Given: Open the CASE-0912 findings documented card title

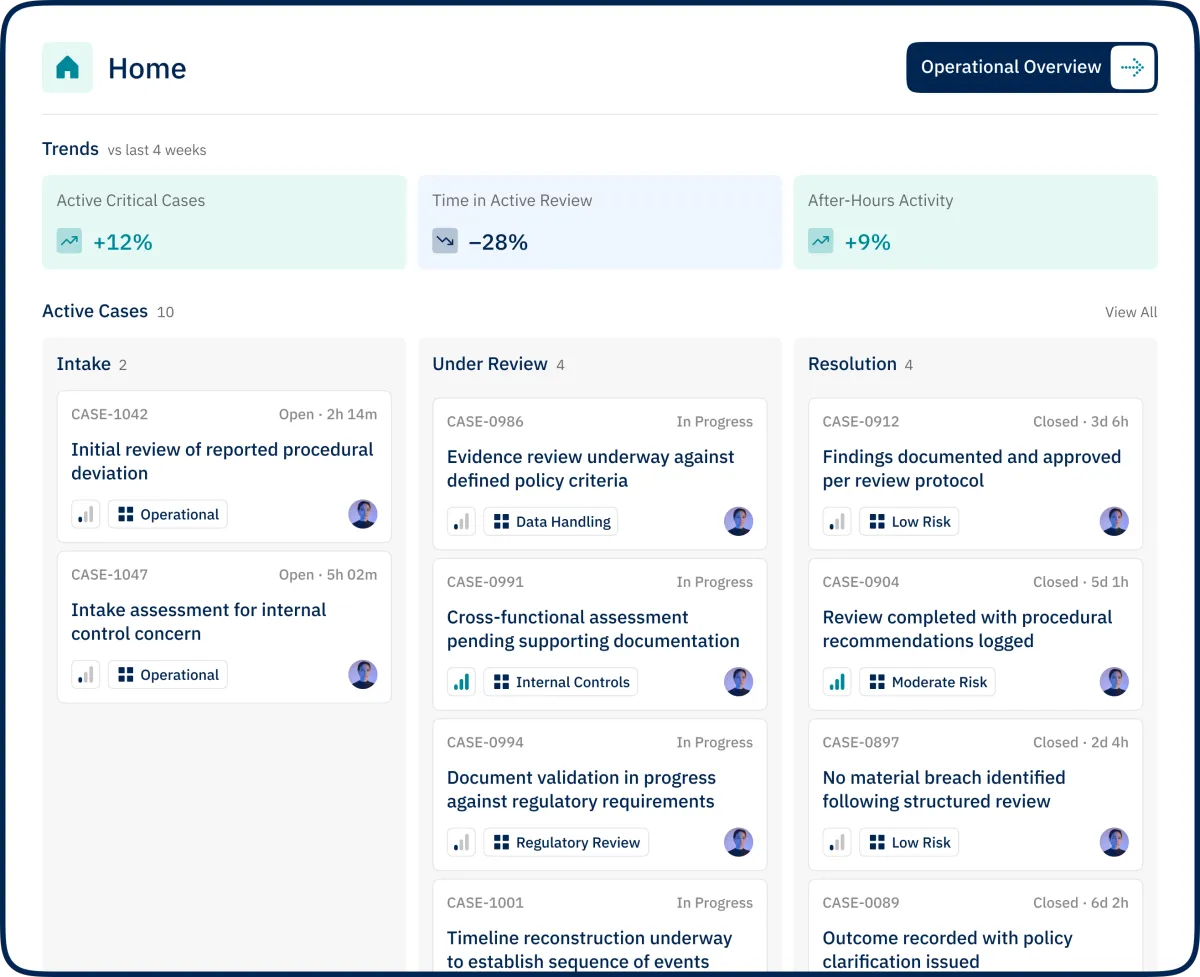Looking at the screenshot, I should 971,468.
